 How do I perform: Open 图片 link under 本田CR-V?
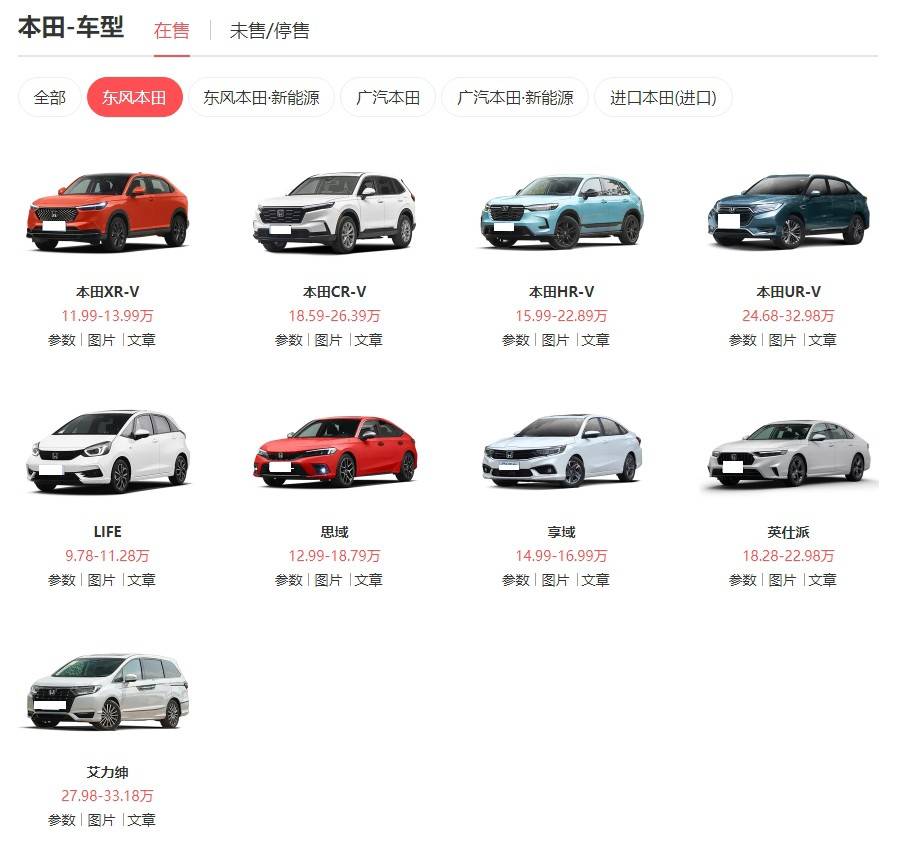[329, 340]
